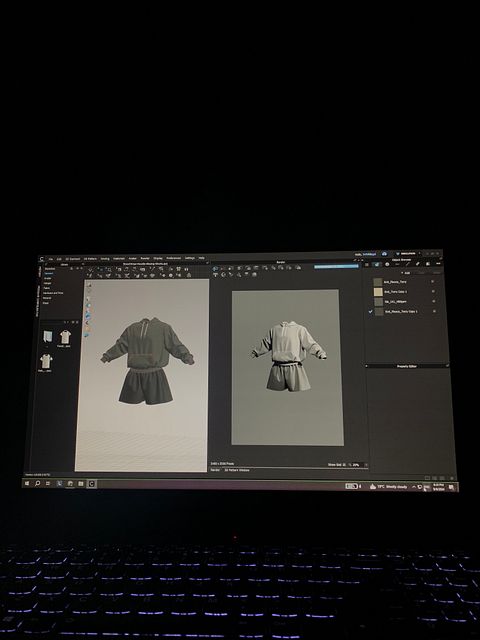Expand the system tray hidden icons chevron
The image size is (480, 640).
tap(414, 487)
